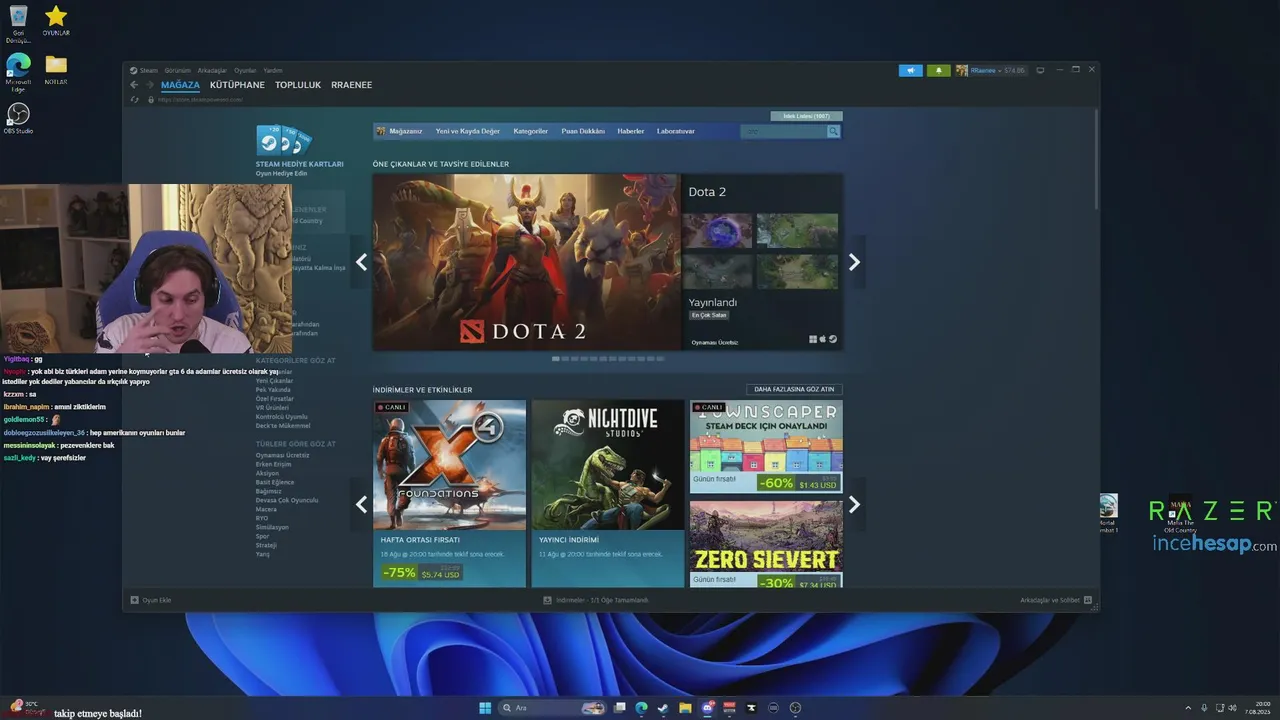Reload the Steam store page
Image resolution: width=1280 pixels, height=720 pixels.
135,100
